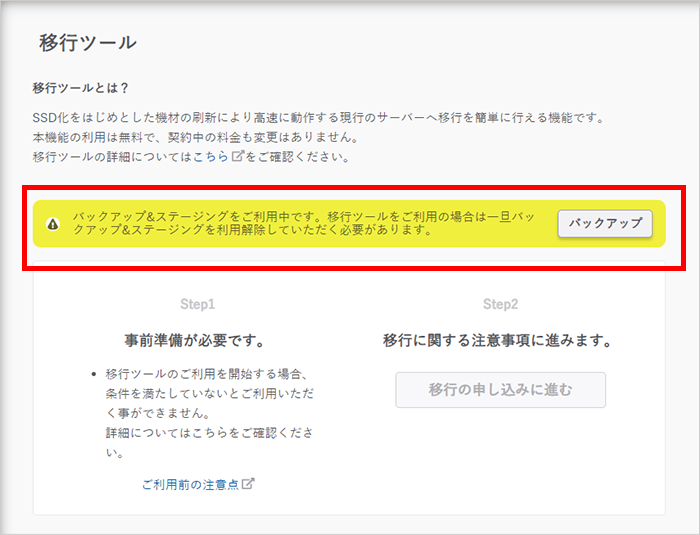This screenshot has height=535, width=700.
Task: Select the 移行ツールとは？ subheading
Action: pos(80,88)
